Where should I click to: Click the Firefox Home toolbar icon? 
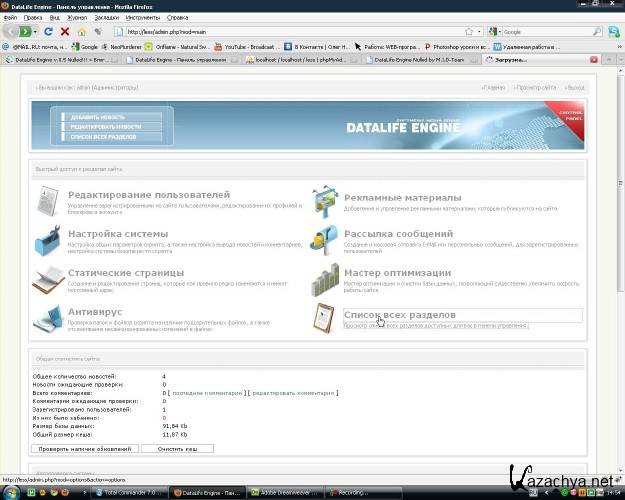[x=82, y=32]
